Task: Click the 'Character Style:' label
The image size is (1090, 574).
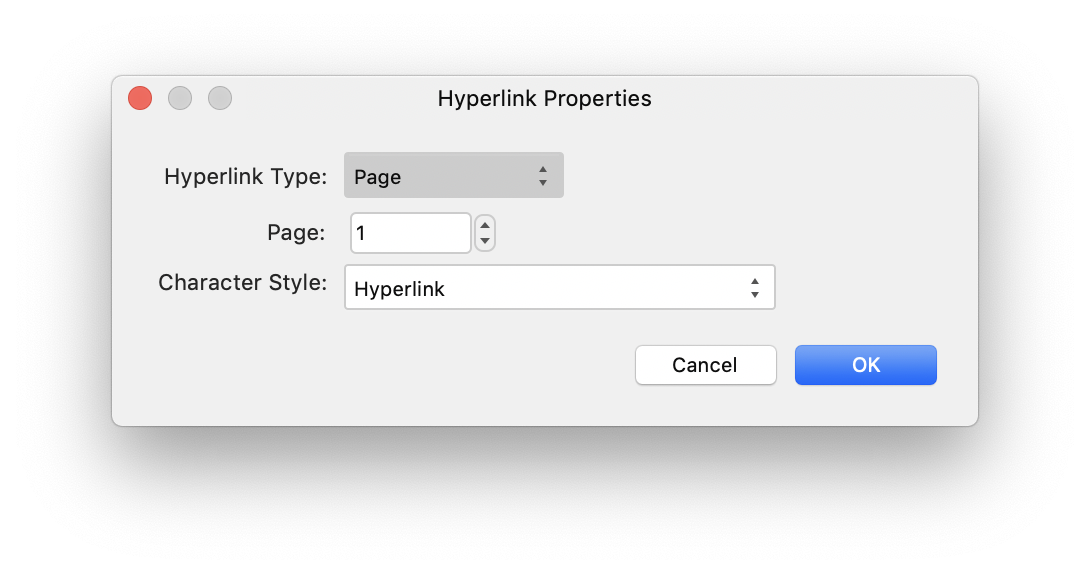Action: tap(243, 283)
